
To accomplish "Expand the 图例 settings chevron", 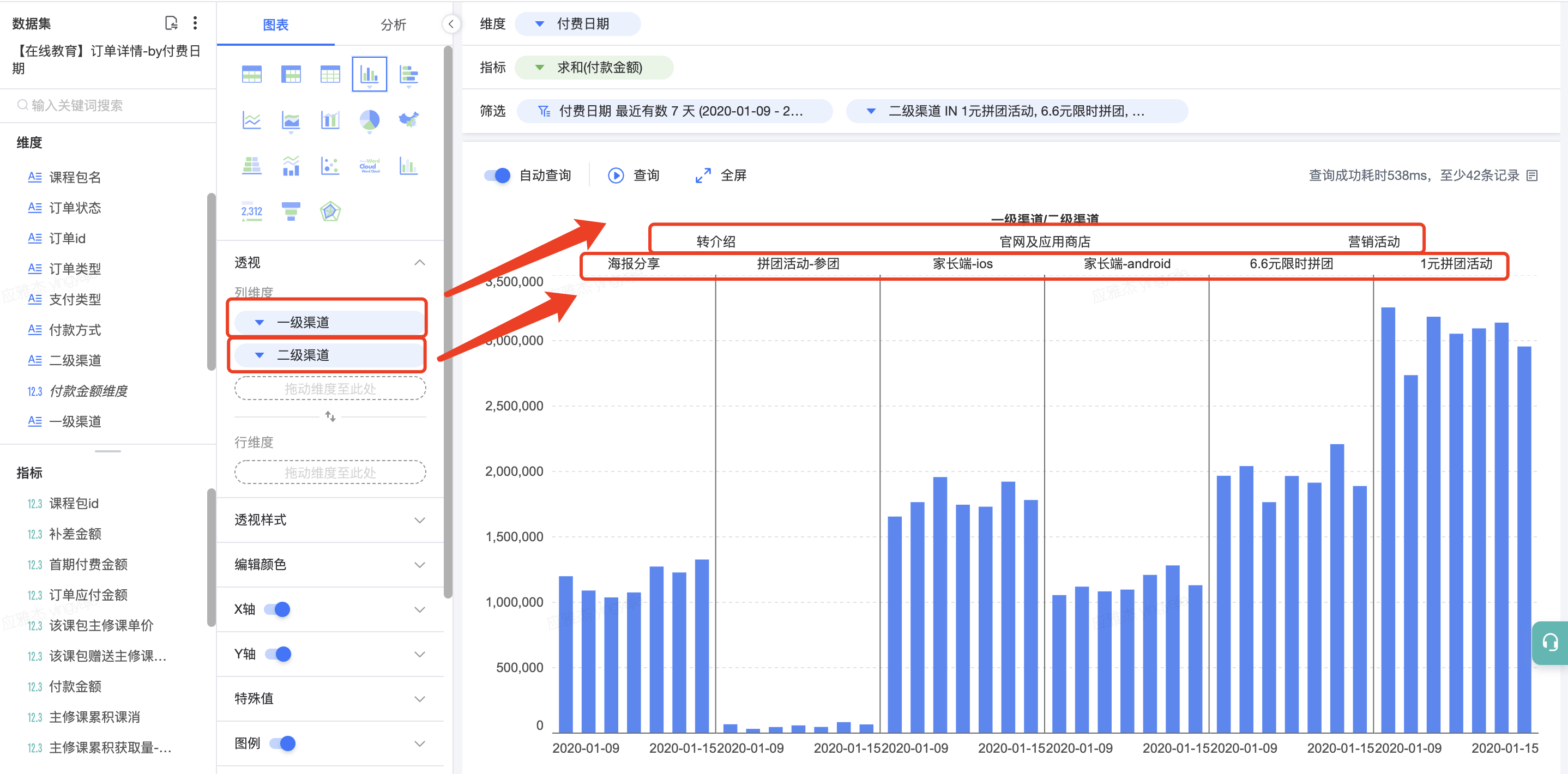I will point(419,743).
